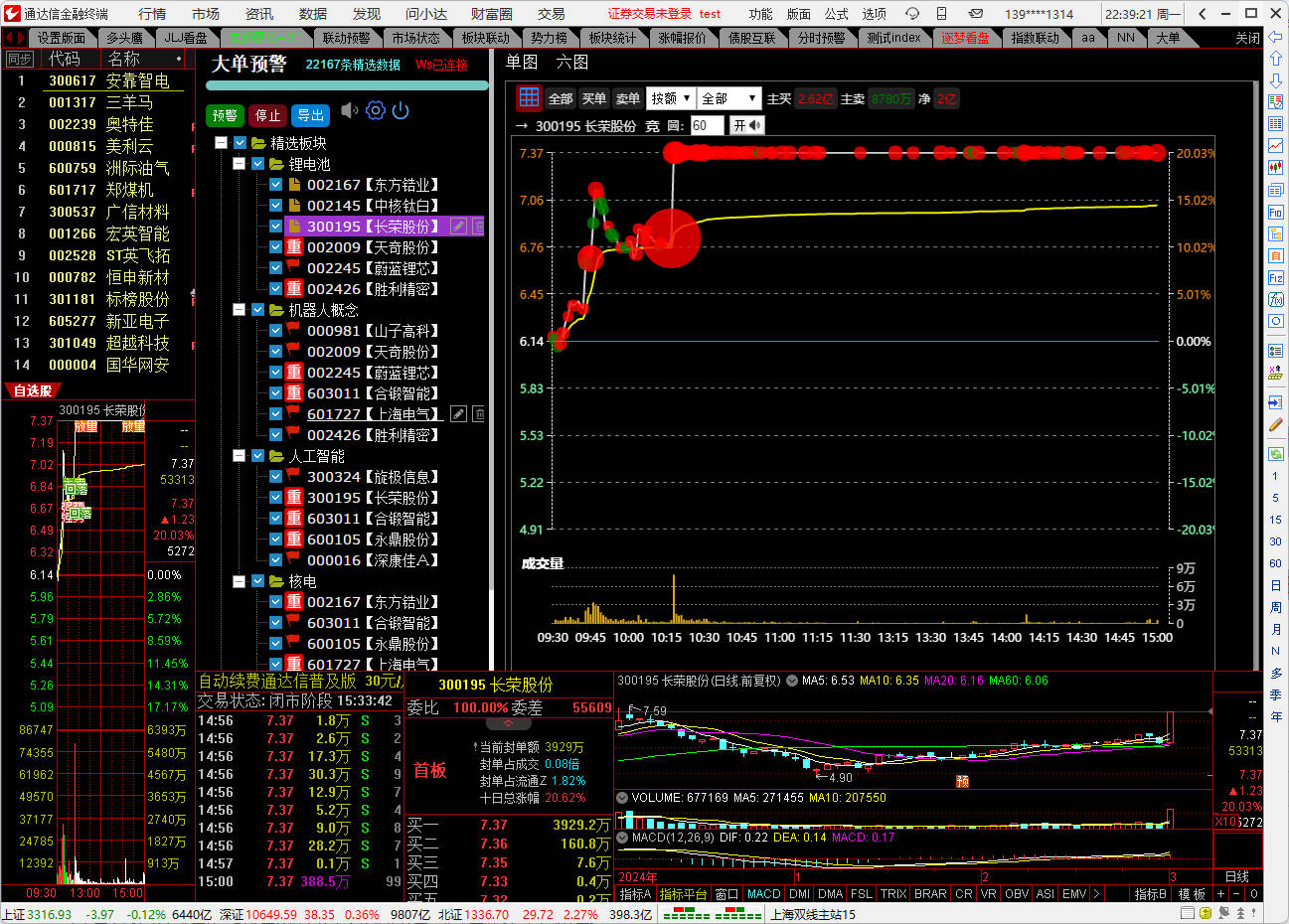Uncheck the 002167 东方锆业 checkbox under 锂电池
The width and height of the screenshot is (1289, 924).
(276, 185)
